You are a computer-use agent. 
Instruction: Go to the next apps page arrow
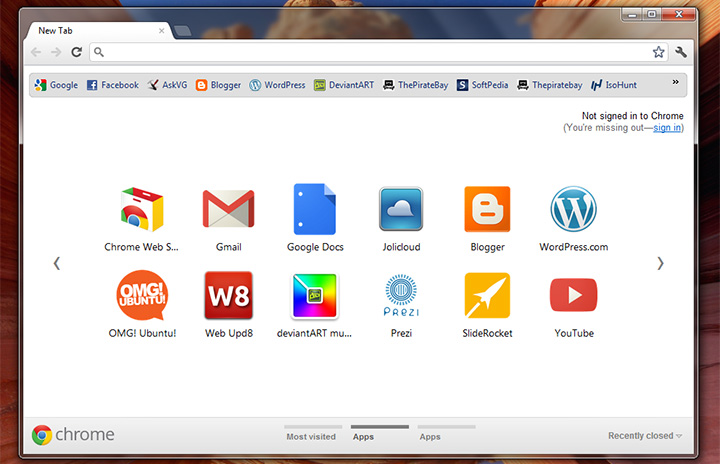(660, 263)
